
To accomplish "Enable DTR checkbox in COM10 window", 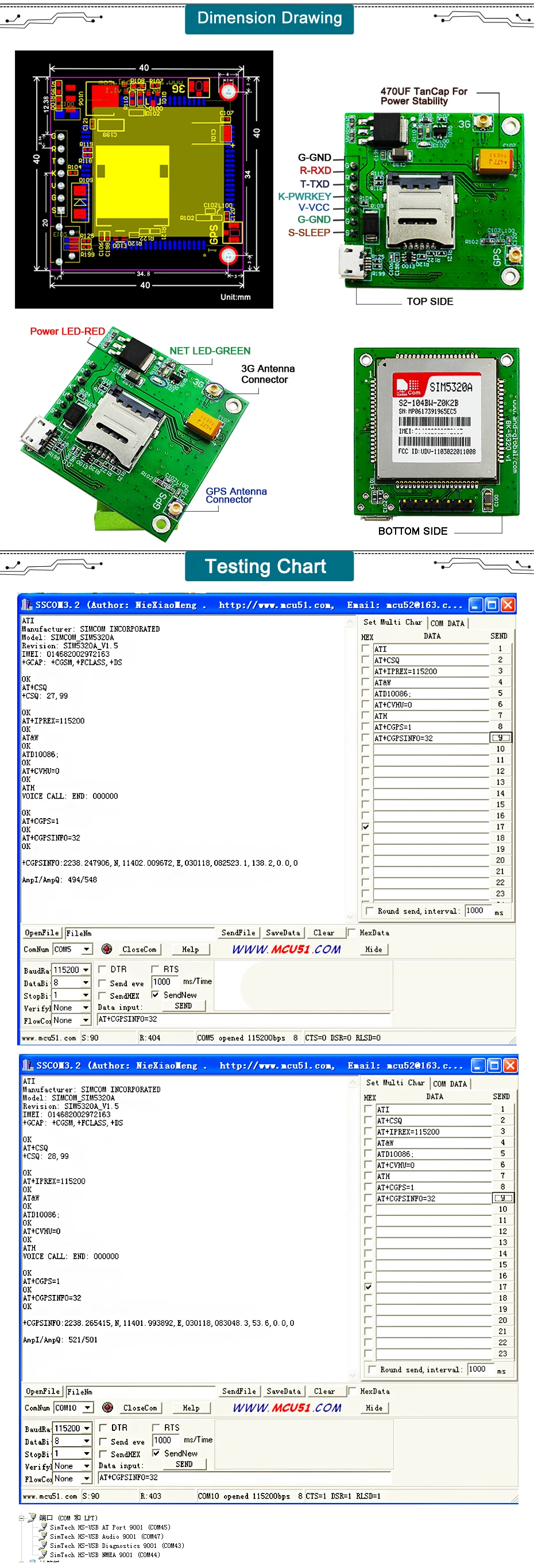I will point(103,1427).
